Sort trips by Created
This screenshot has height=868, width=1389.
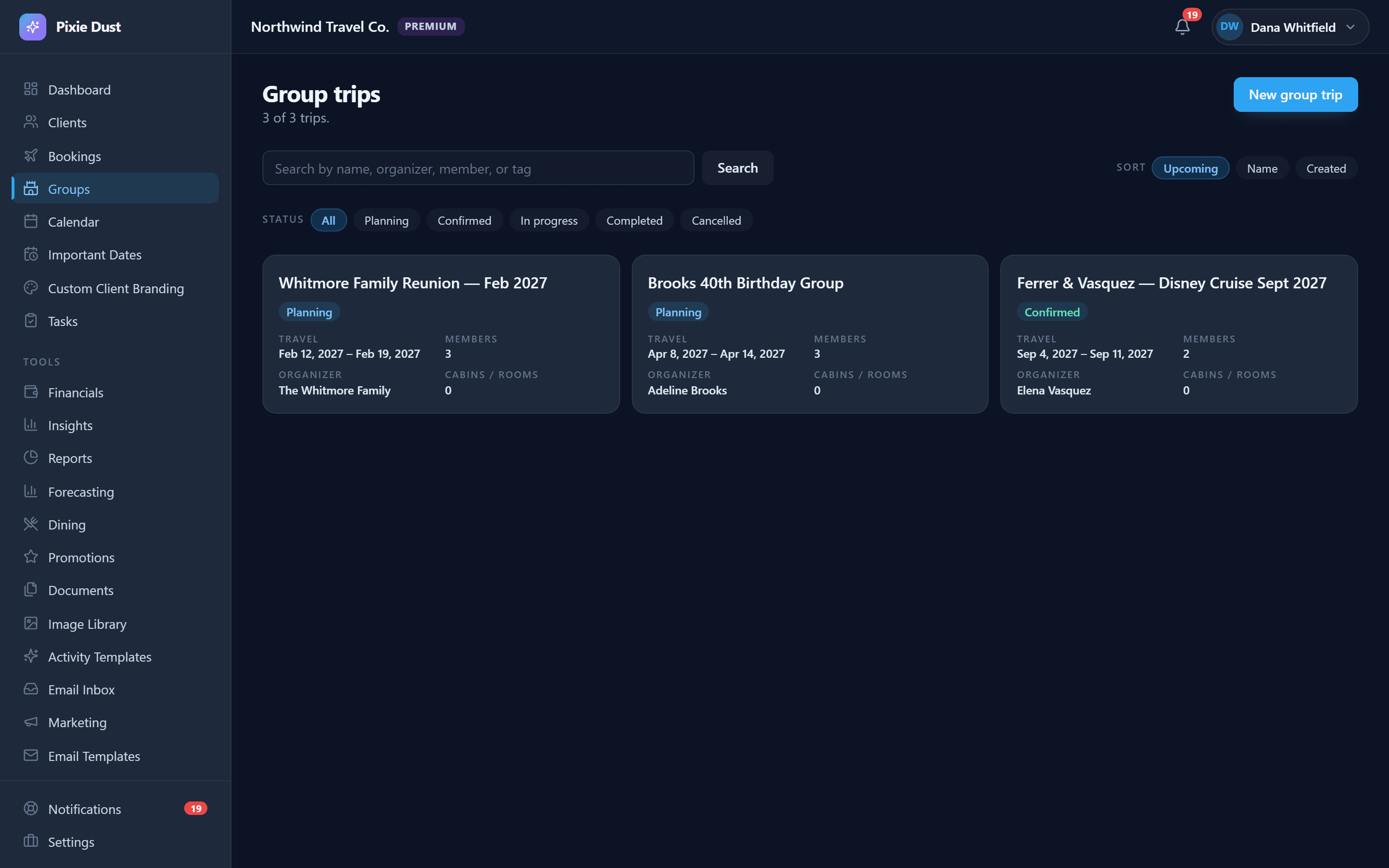tap(1326, 168)
